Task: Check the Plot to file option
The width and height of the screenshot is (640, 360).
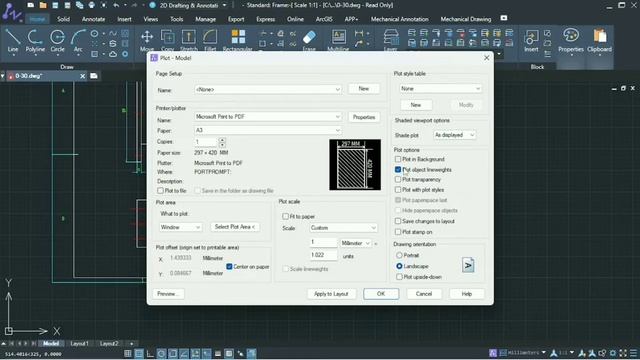Action: [160, 191]
